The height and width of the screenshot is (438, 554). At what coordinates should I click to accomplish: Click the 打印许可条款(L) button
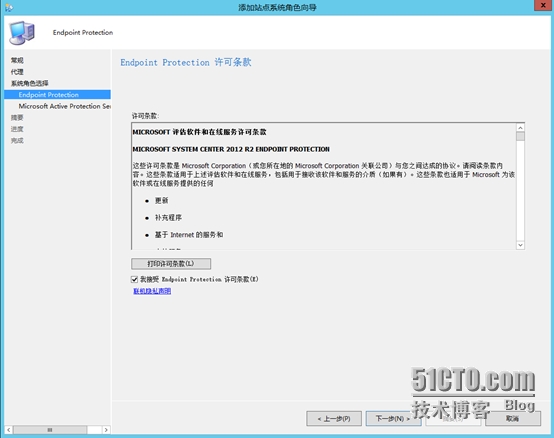click(x=171, y=264)
